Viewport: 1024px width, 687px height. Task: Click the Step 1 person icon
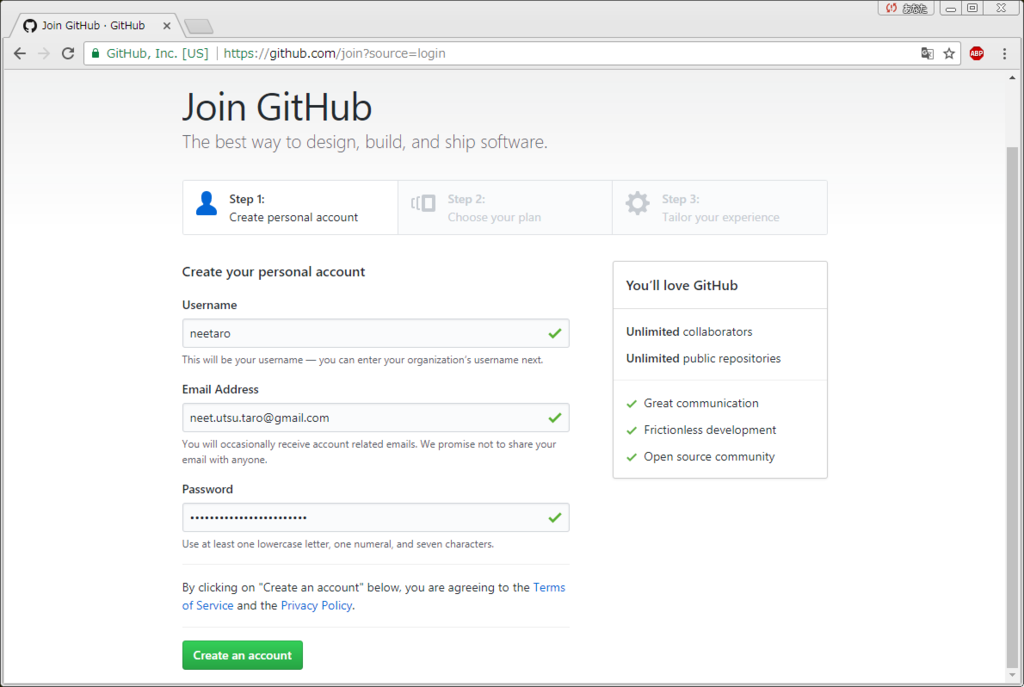coord(206,204)
